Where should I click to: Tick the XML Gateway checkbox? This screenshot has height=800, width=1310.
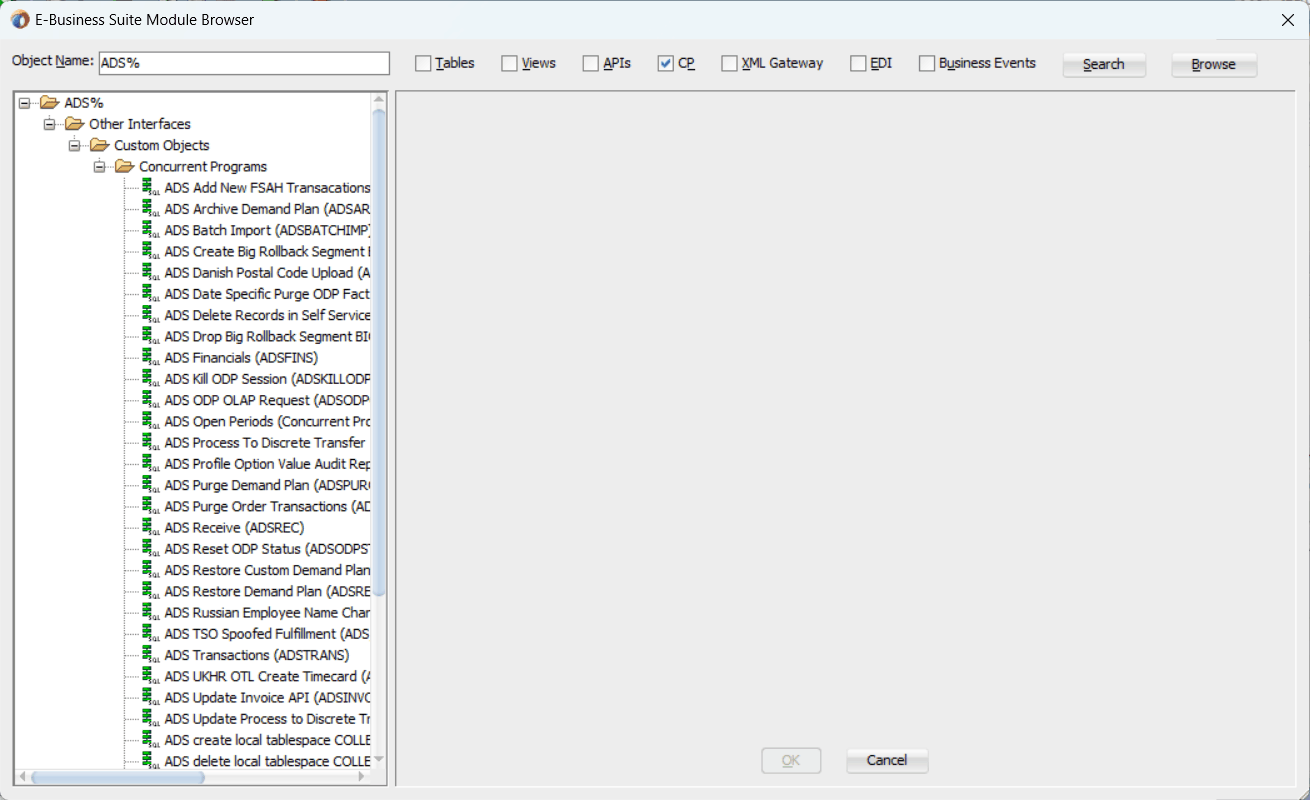729,64
